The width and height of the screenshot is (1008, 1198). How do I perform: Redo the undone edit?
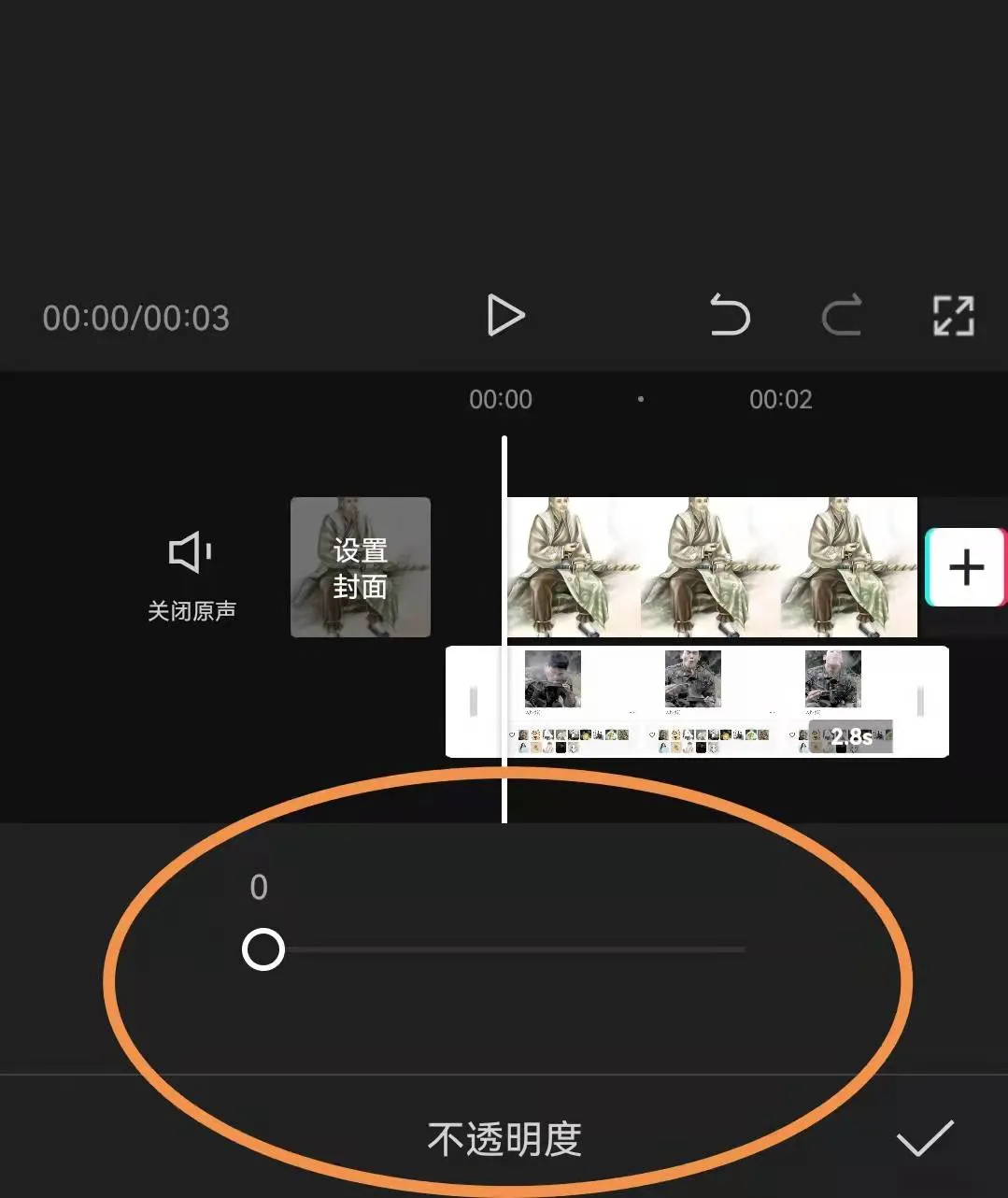[x=842, y=316]
